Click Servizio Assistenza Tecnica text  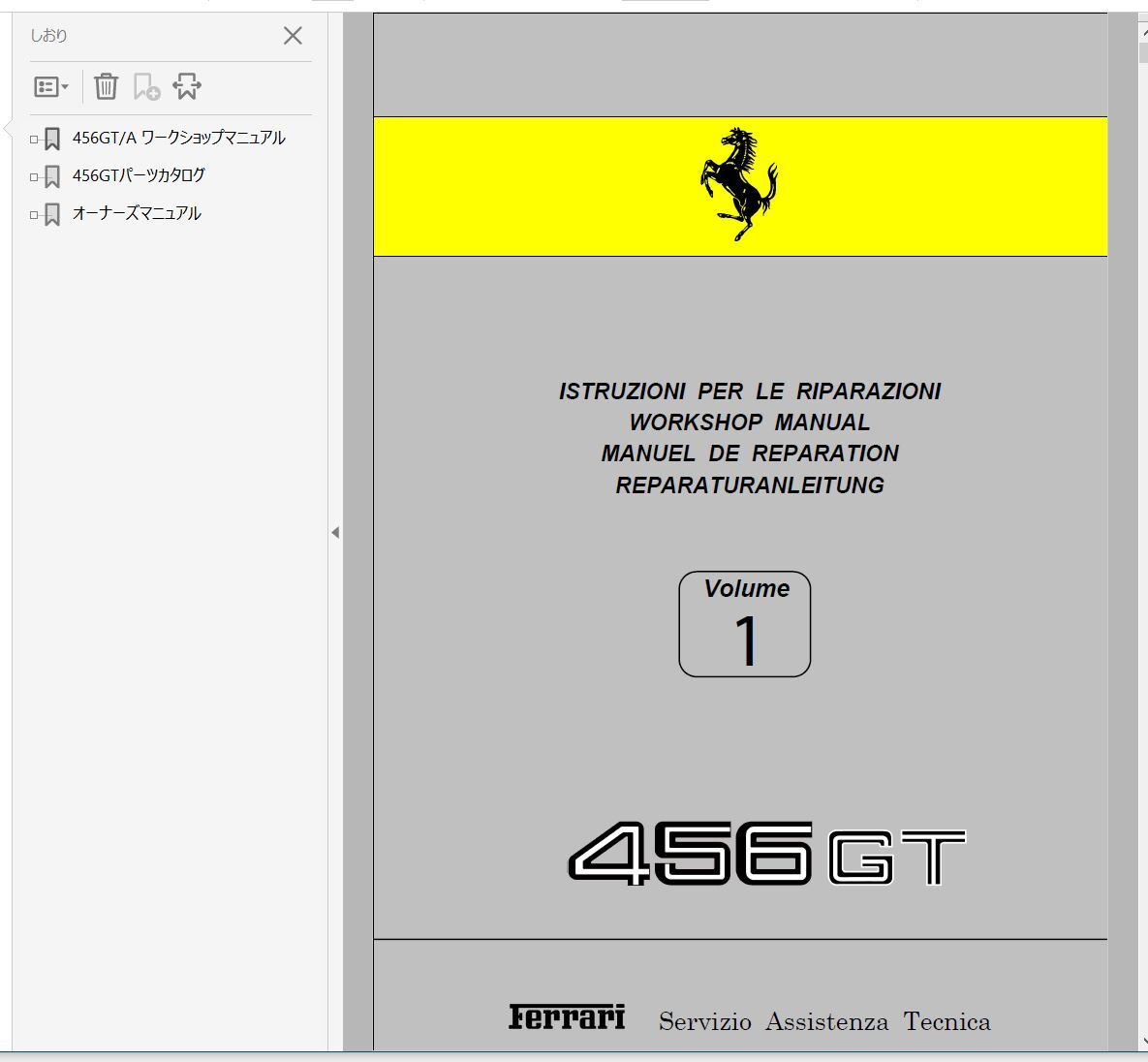pos(824,1021)
